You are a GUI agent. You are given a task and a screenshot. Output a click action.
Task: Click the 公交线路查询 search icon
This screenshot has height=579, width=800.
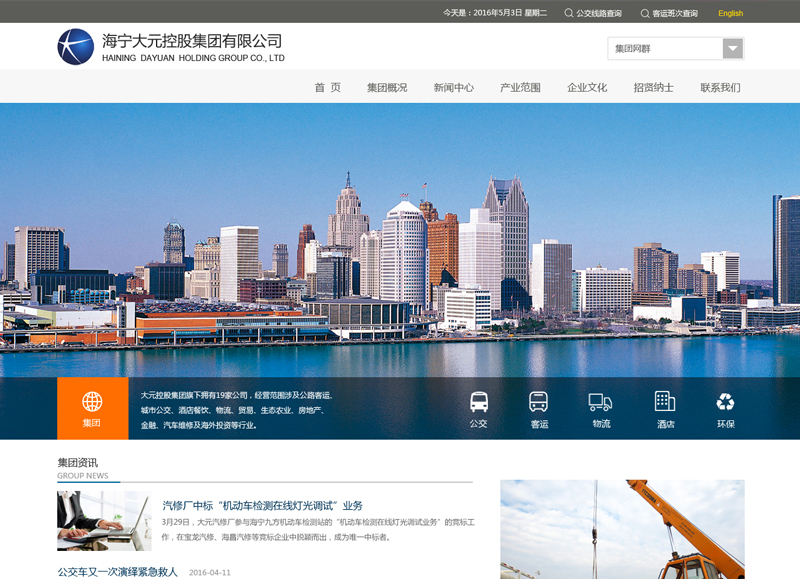click(569, 13)
